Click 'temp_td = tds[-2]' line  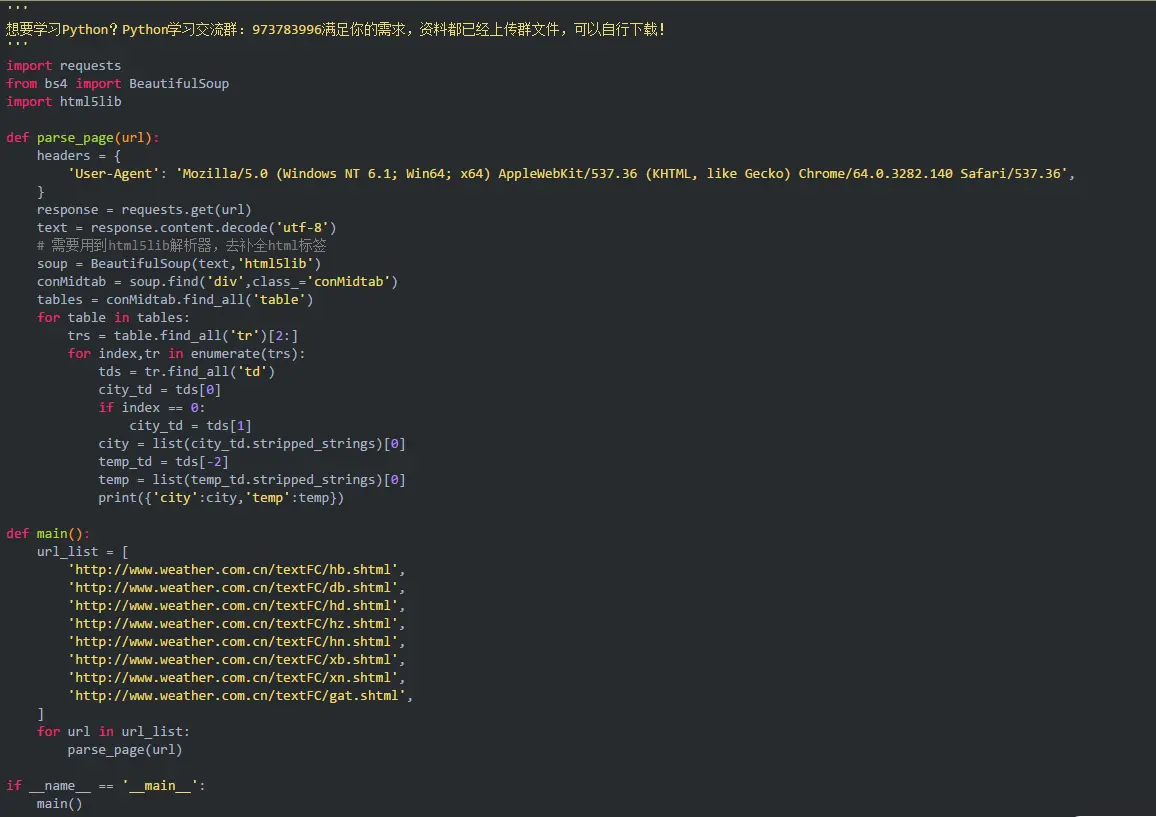[x=164, y=462]
